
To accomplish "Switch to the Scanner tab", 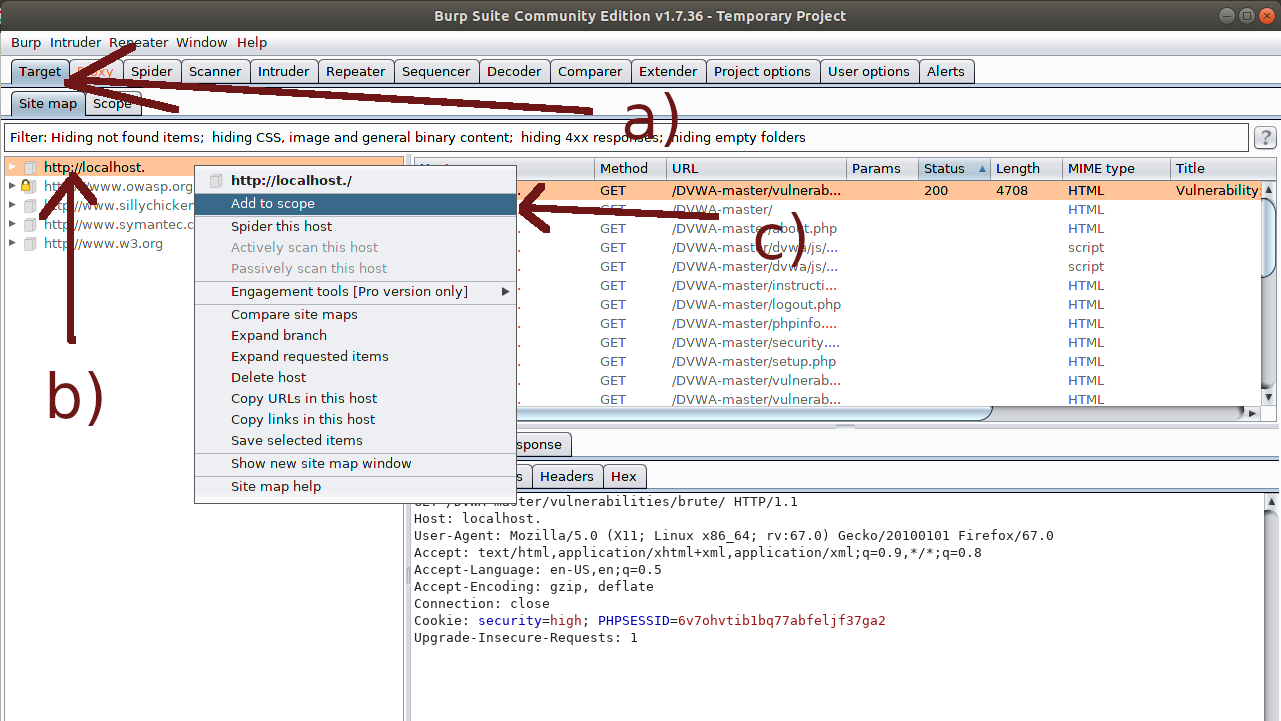I will 215,72.
